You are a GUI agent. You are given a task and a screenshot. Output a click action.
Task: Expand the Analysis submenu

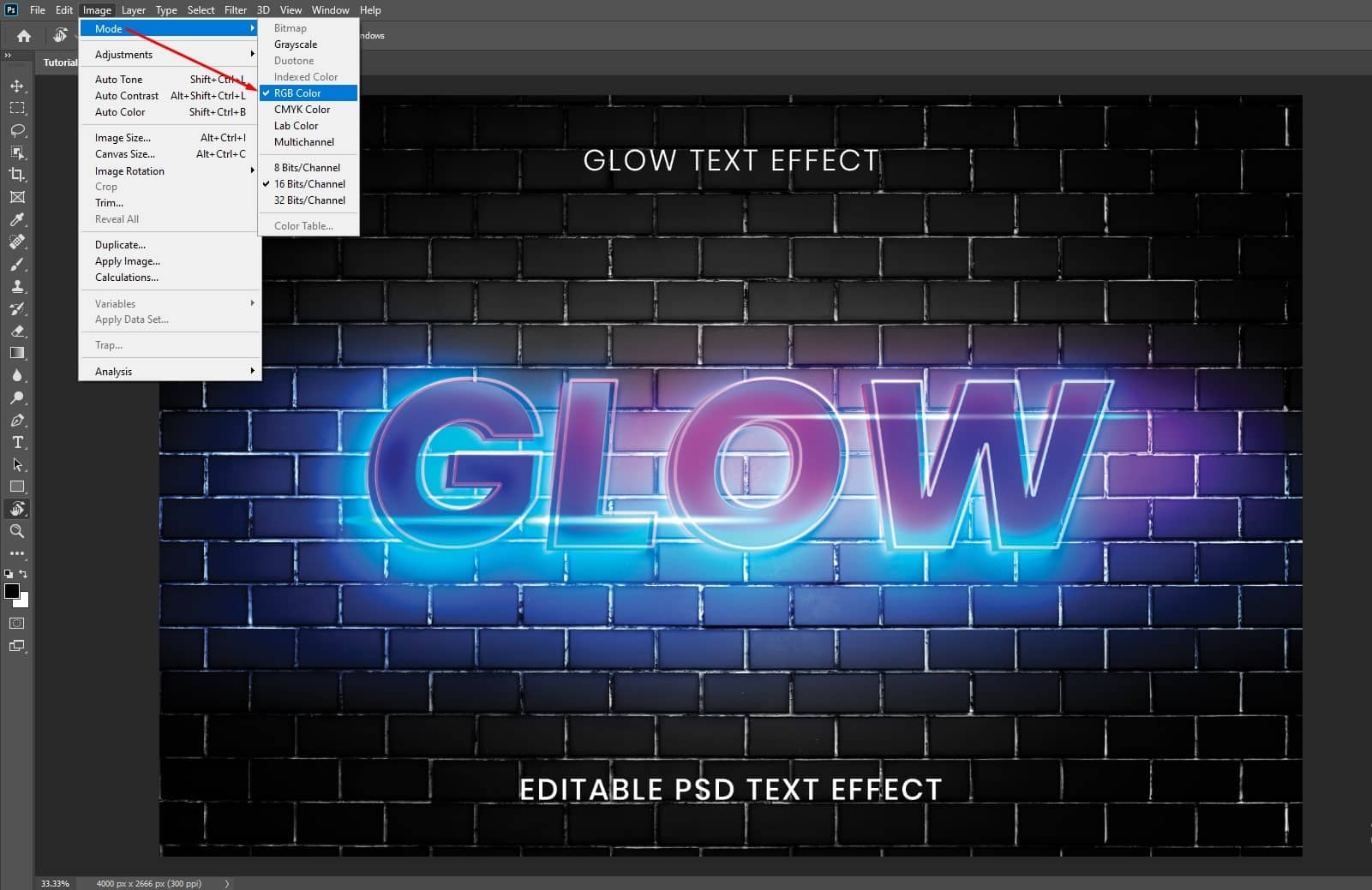(112, 371)
